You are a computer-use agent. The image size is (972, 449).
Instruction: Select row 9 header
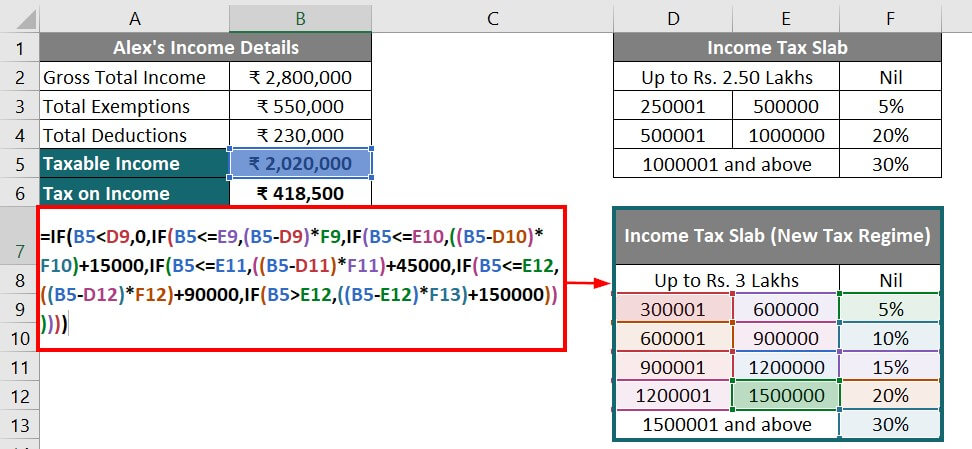[x=20, y=309]
